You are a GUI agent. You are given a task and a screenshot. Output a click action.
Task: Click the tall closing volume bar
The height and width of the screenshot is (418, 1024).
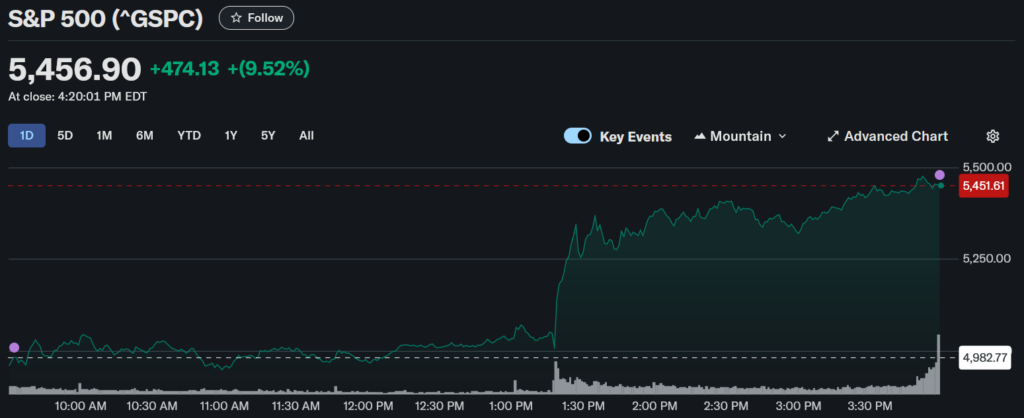coord(938,364)
